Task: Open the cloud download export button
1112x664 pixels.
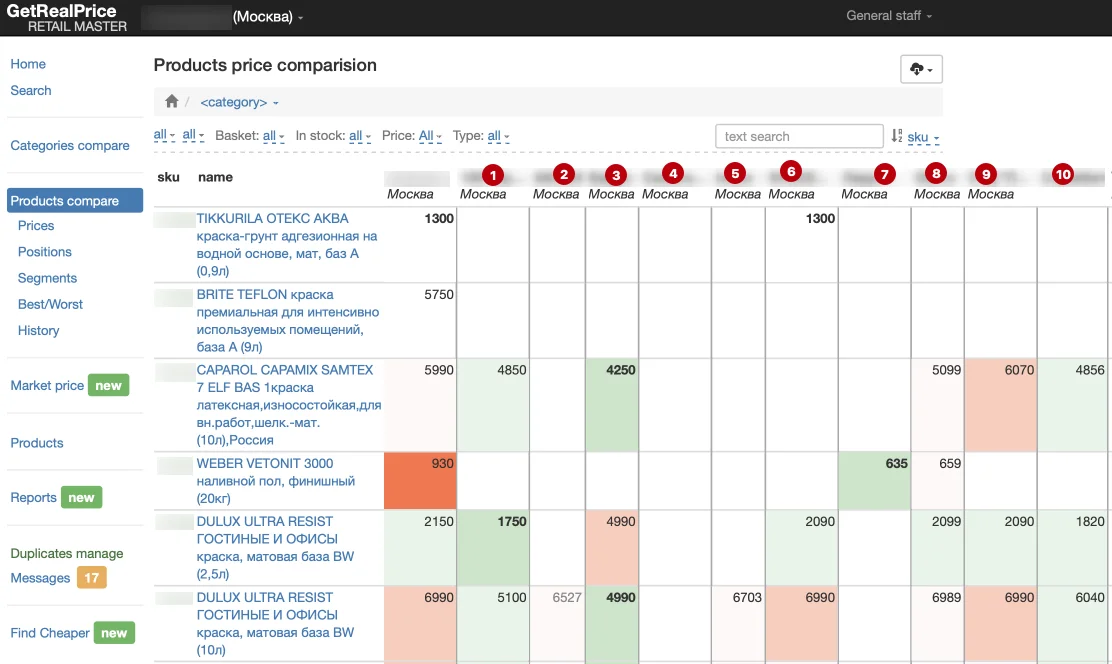Action: tap(921, 69)
